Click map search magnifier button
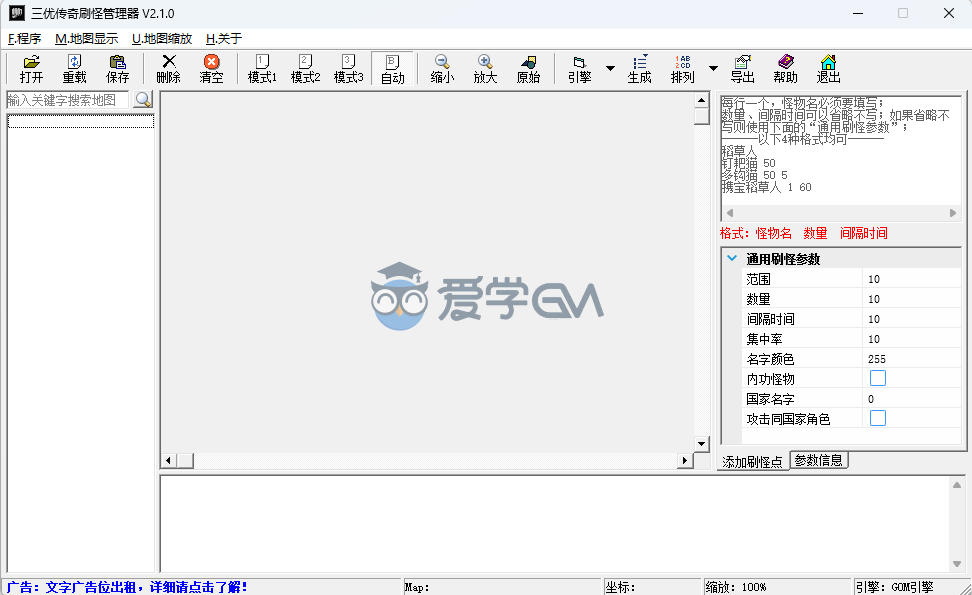 (143, 100)
